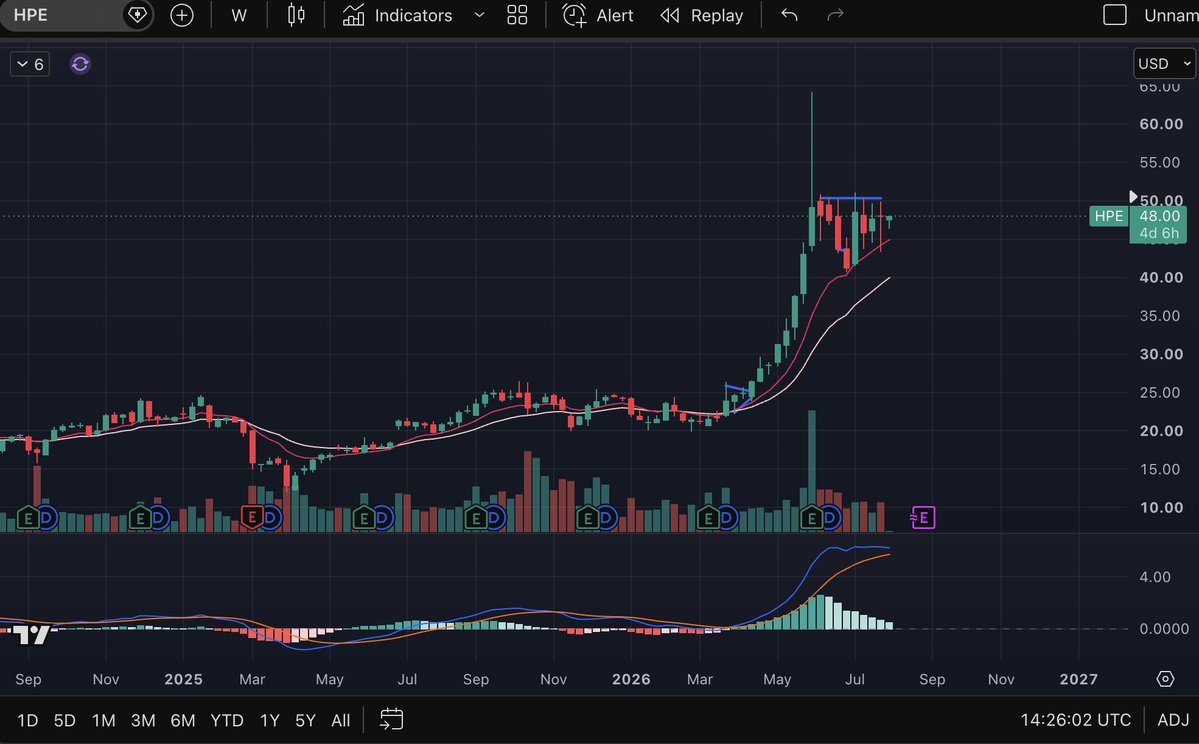This screenshot has height=744, width=1199.
Task: Switch to the 1D time range
Action: (28, 720)
